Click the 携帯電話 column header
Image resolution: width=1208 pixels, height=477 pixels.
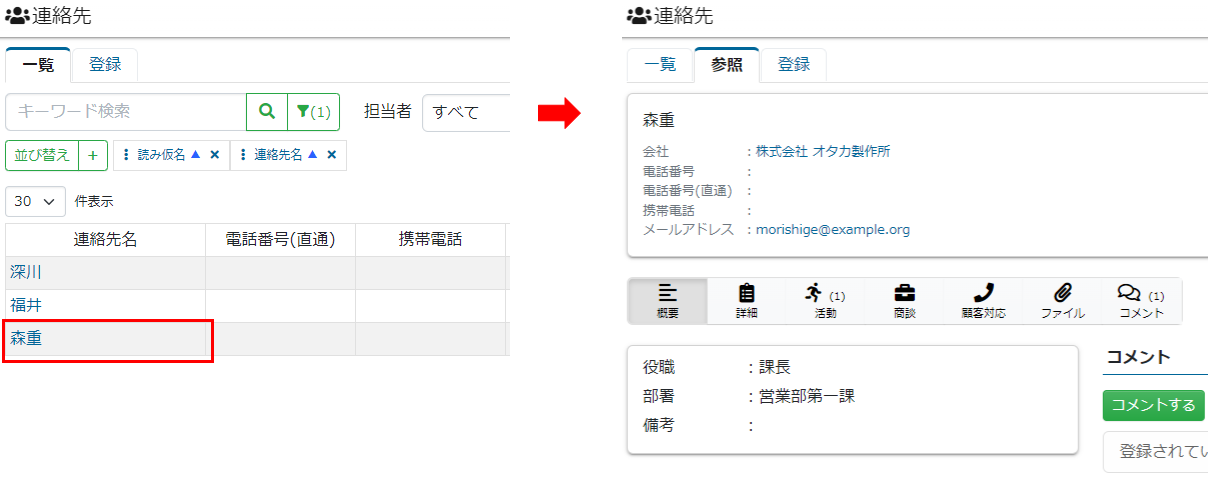point(430,240)
